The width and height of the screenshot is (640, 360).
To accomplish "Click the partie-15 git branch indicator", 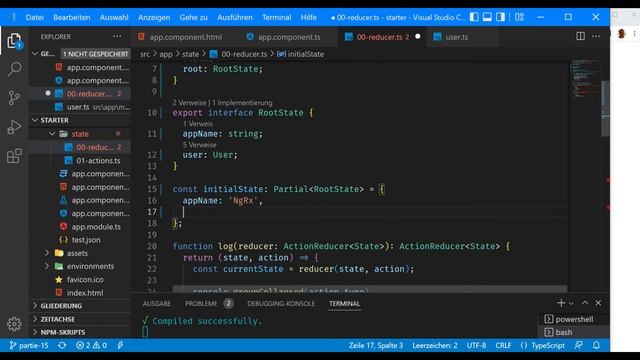I will pyautogui.click(x=29, y=345).
